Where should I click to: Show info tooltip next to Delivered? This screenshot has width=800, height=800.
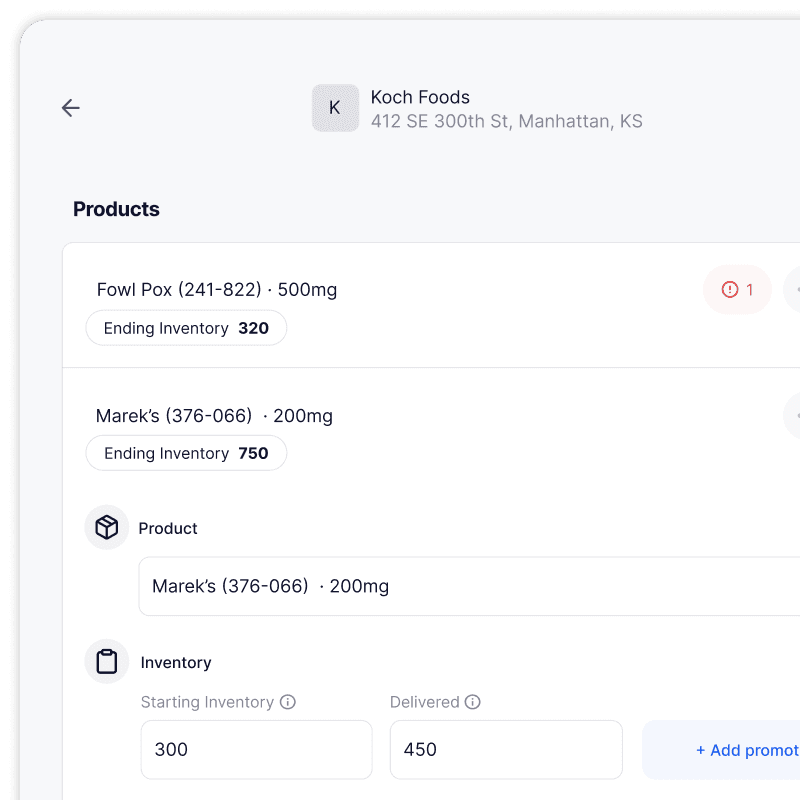(472, 702)
